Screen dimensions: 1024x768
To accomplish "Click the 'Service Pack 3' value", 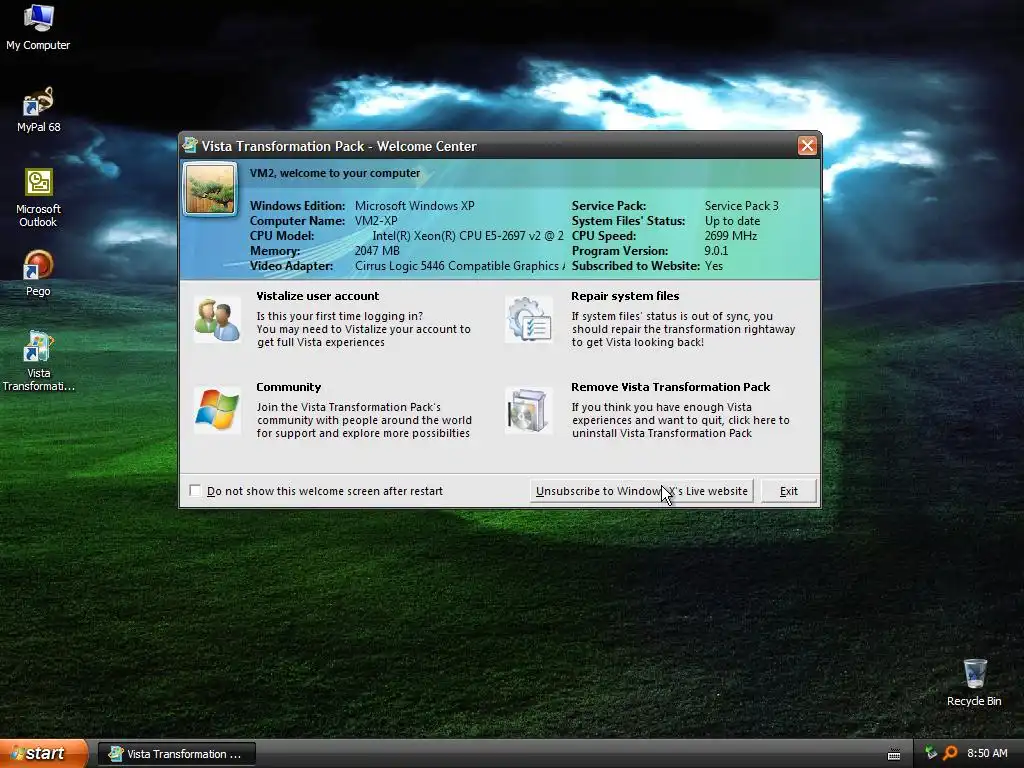I will [x=742, y=206].
